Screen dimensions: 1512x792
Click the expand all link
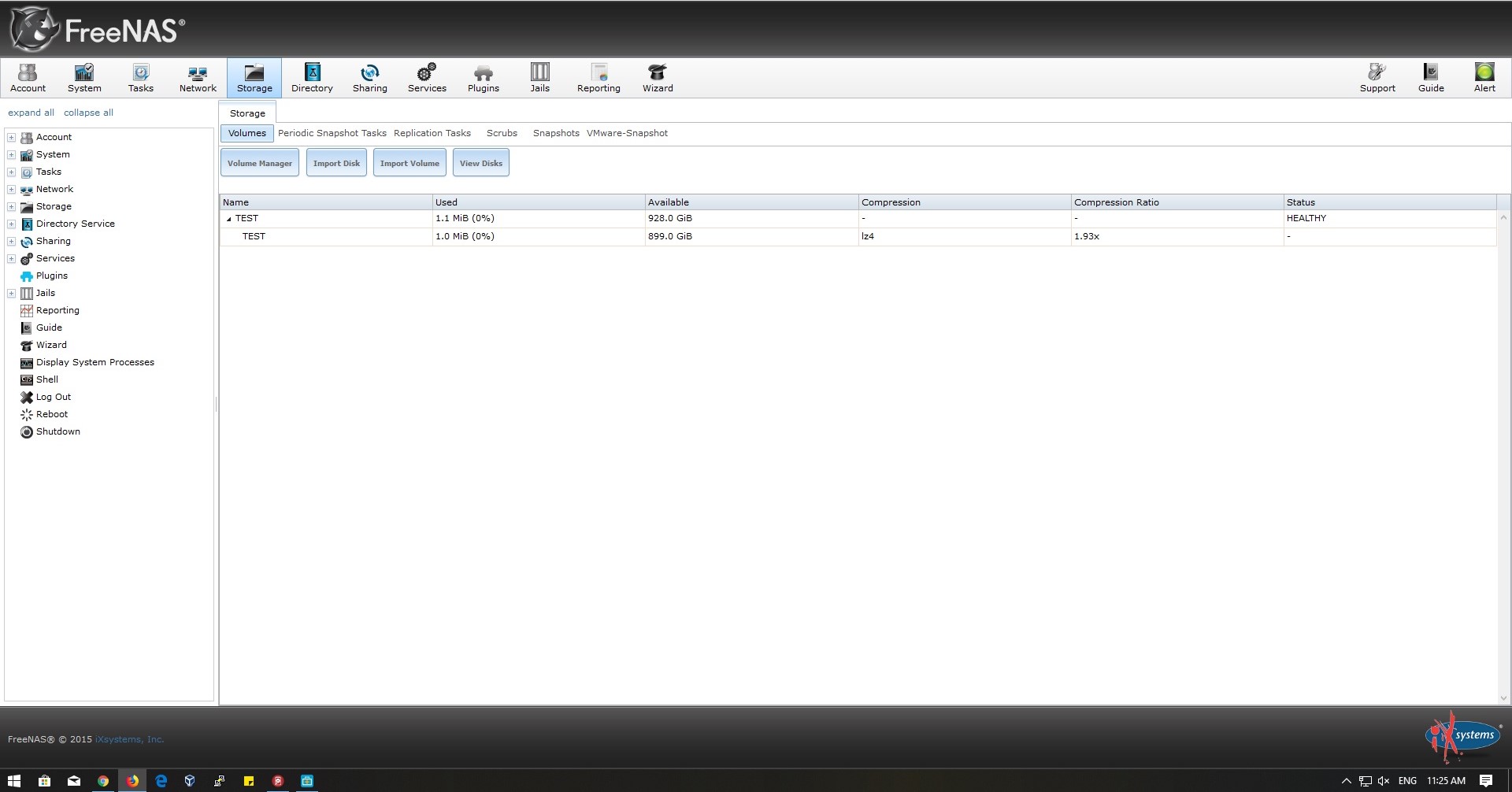point(31,113)
